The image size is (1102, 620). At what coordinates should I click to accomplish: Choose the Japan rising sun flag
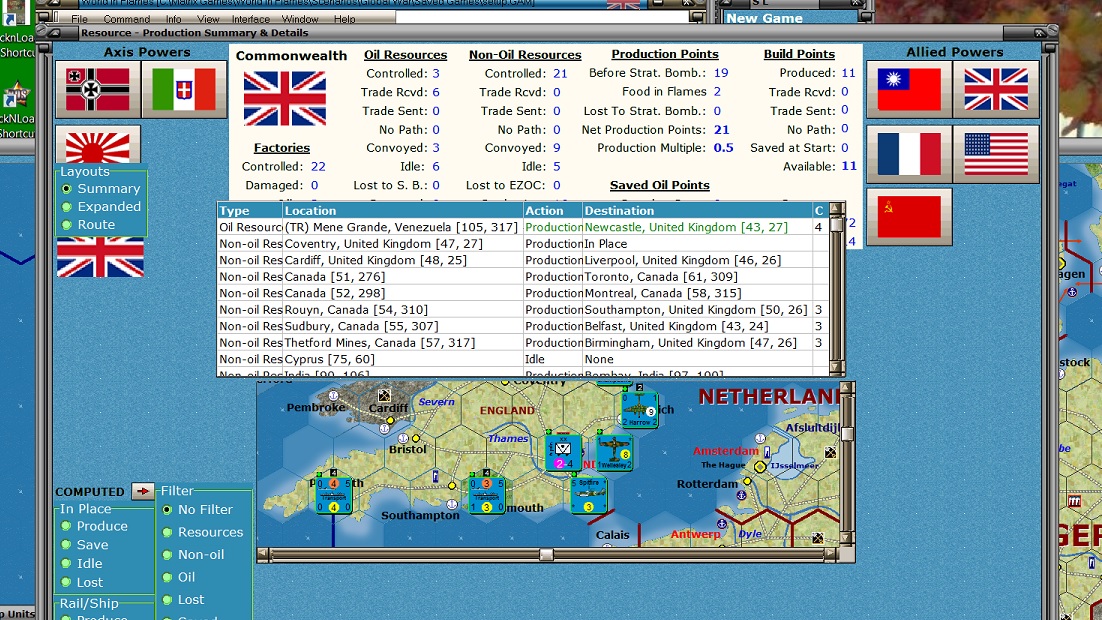pos(97,146)
